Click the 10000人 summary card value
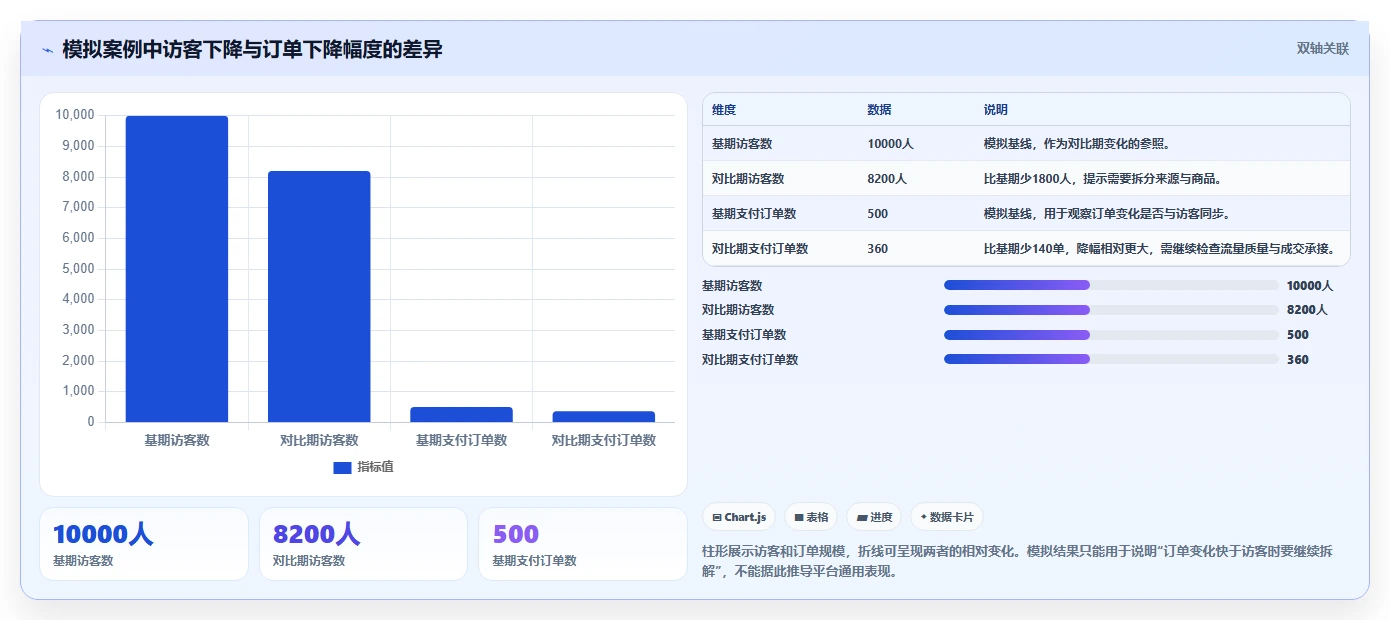 coord(103,535)
